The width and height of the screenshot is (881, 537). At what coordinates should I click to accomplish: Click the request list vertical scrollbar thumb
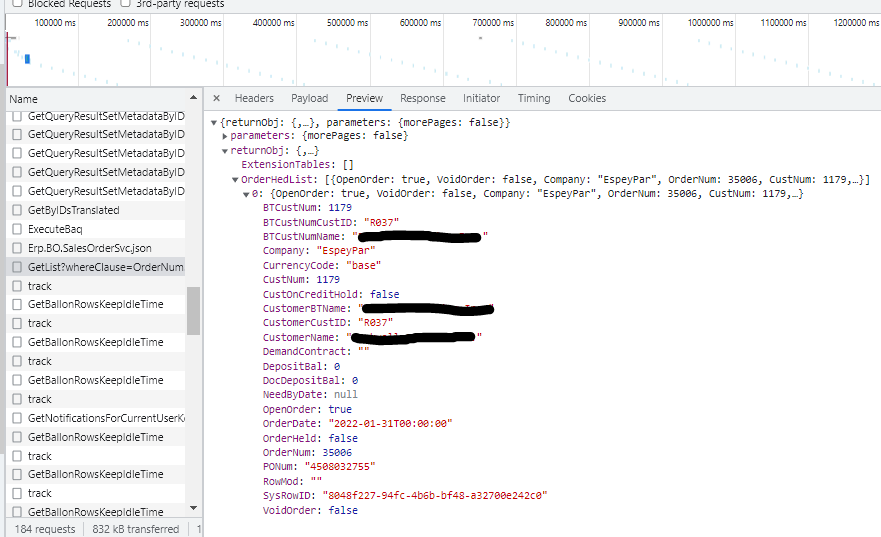click(x=193, y=310)
